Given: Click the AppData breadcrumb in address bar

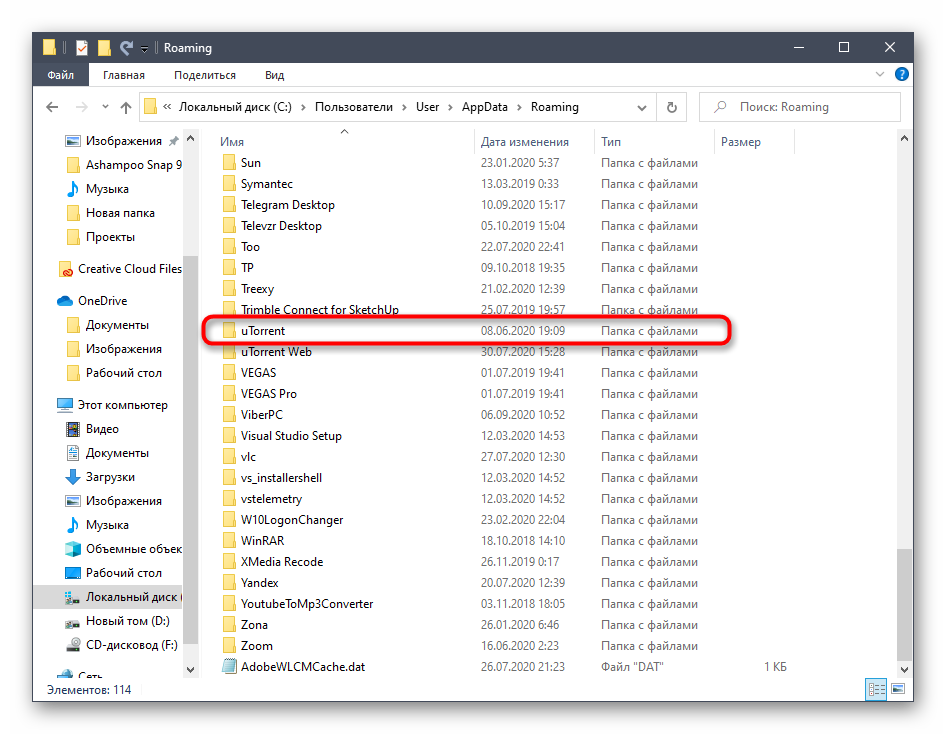Looking at the screenshot, I should pos(484,107).
